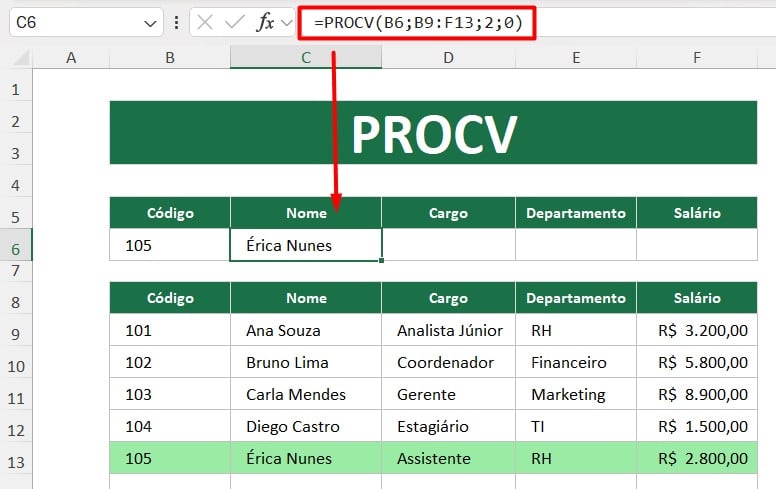Click the Érica Nunes cell in row 13
This screenshot has width=776, height=489.
point(306,458)
